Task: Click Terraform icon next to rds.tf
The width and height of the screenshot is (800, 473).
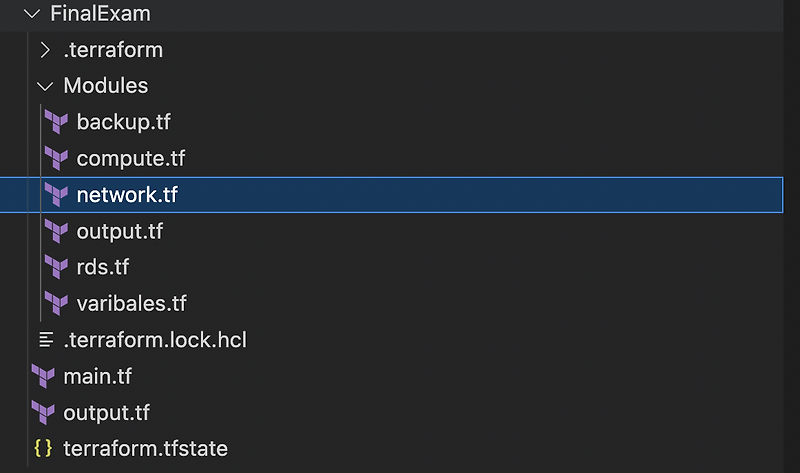Action: [x=56, y=267]
